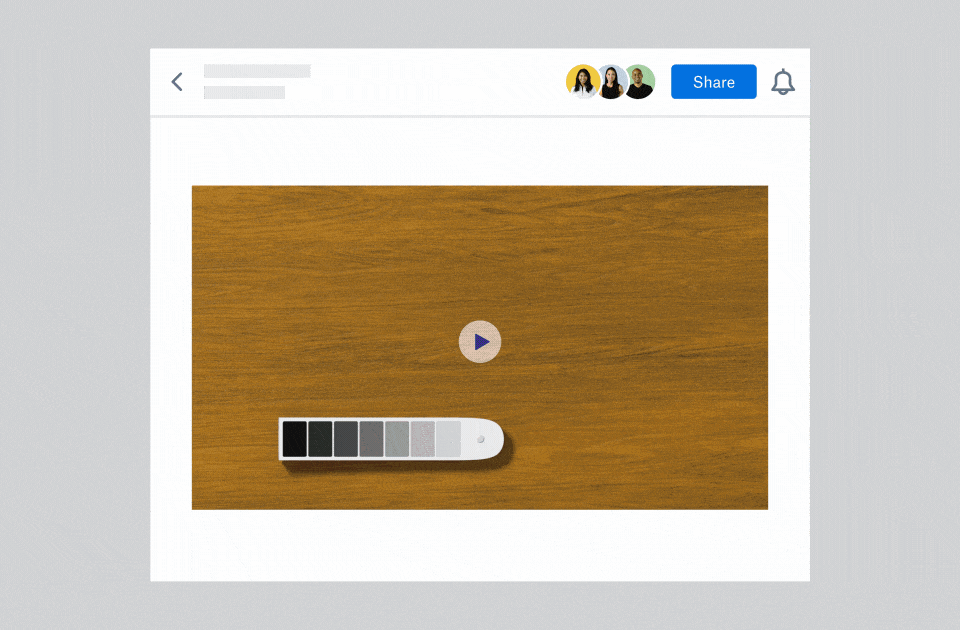Click the Share button
This screenshot has height=630, width=960.
(x=713, y=82)
